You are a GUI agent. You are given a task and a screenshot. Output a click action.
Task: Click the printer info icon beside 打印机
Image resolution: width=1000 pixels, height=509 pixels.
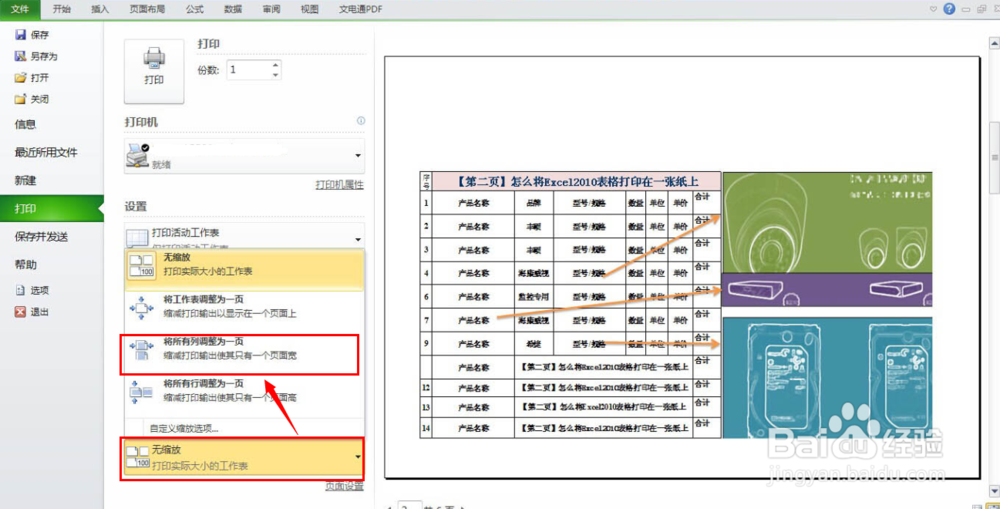point(361,121)
